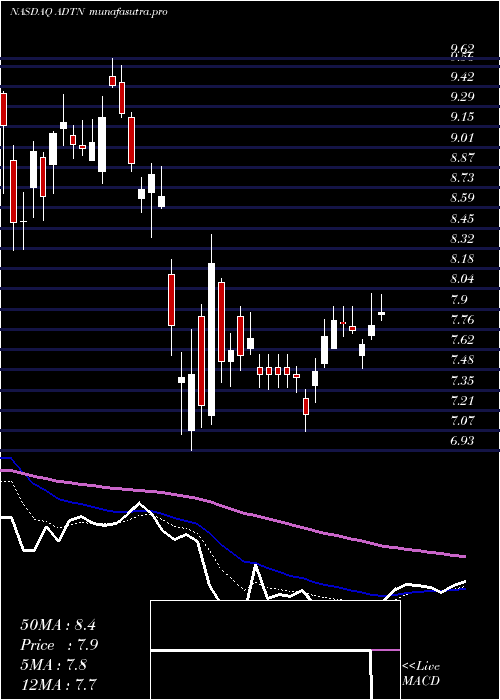Click the 9.62 price axis label
This screenshot has height=700, width=500.
tap(462, 48)
